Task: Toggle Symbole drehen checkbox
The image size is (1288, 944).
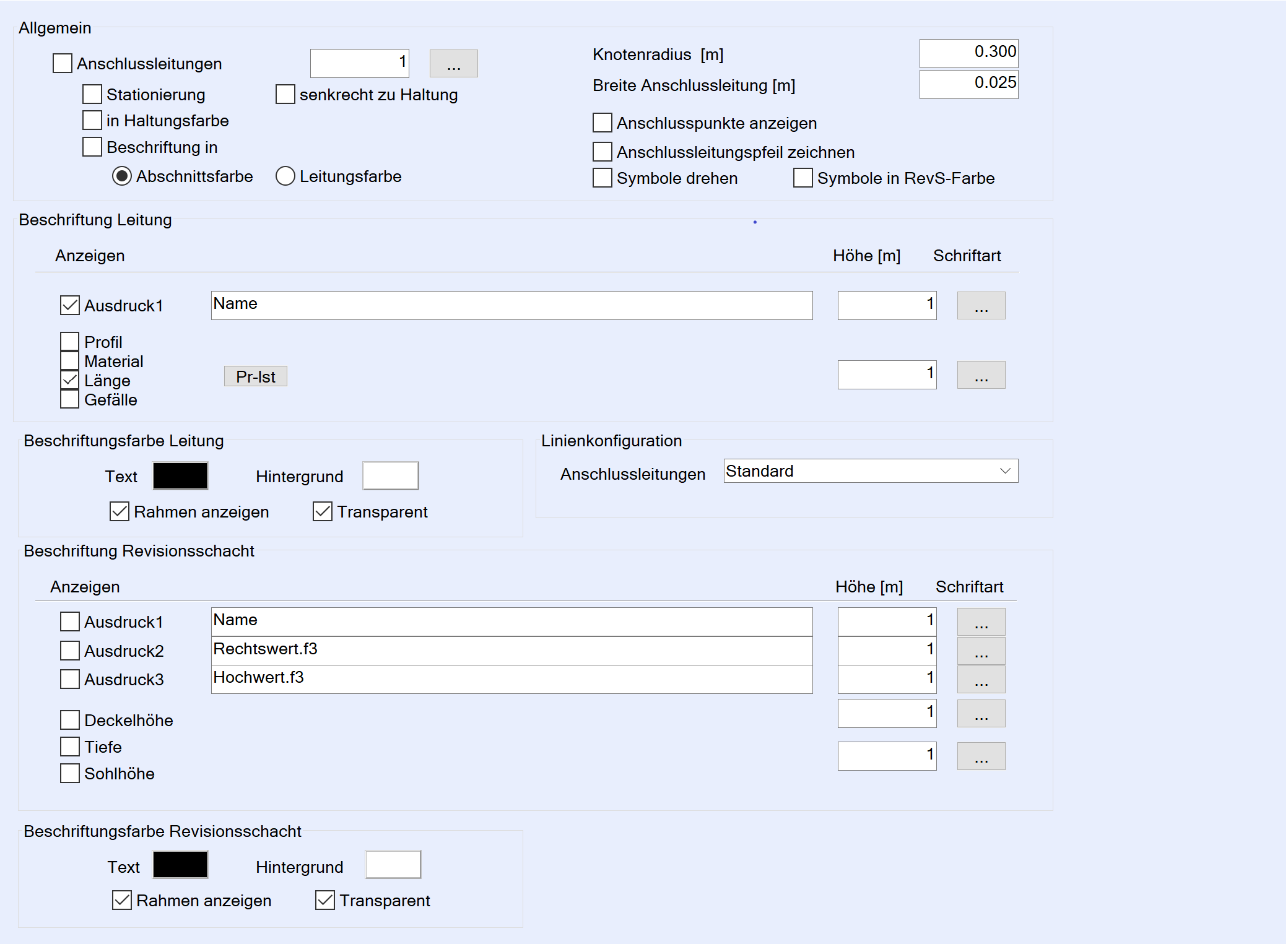Action: click(x=603, y=178)
